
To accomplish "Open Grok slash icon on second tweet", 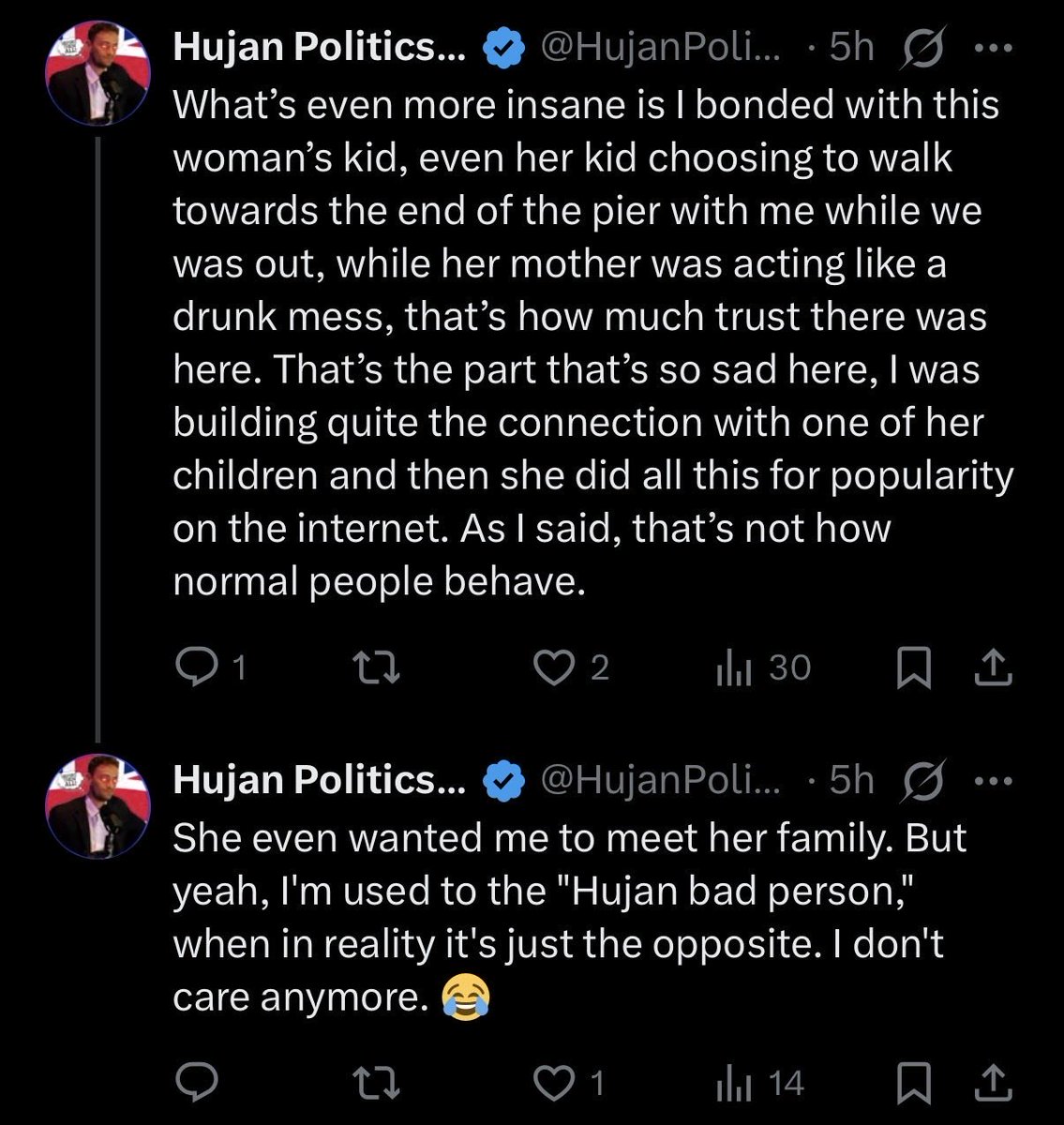I will tap(922, 780).
